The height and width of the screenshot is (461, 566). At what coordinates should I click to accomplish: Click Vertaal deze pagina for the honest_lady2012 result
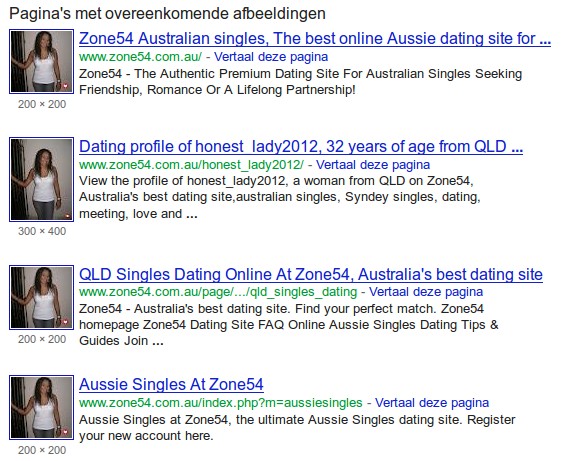point(373,165)
